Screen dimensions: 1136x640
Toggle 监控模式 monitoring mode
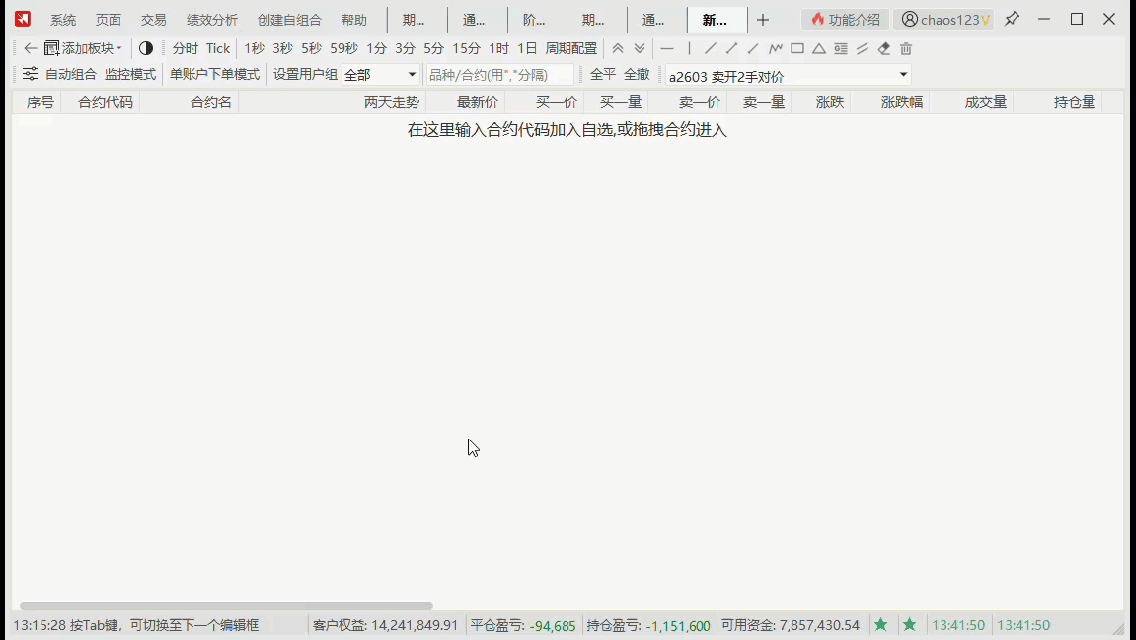pos(130,74)
